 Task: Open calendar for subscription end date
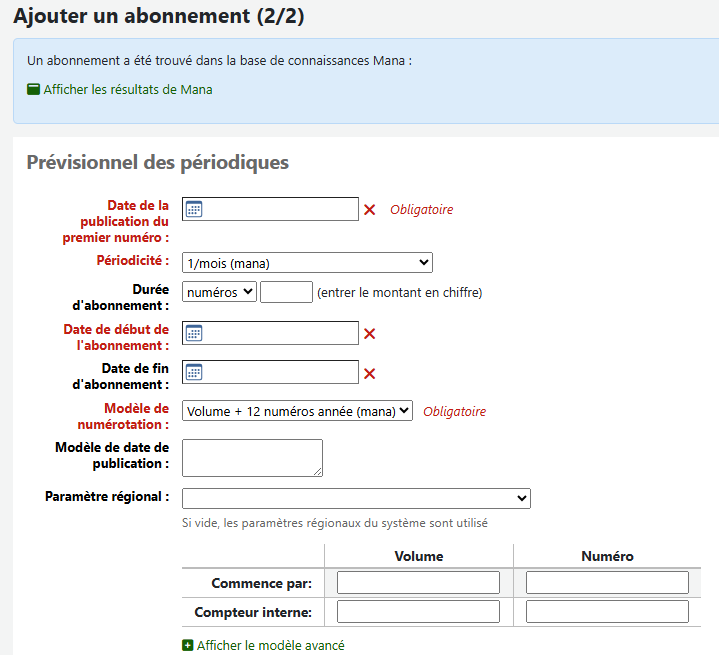195,372
